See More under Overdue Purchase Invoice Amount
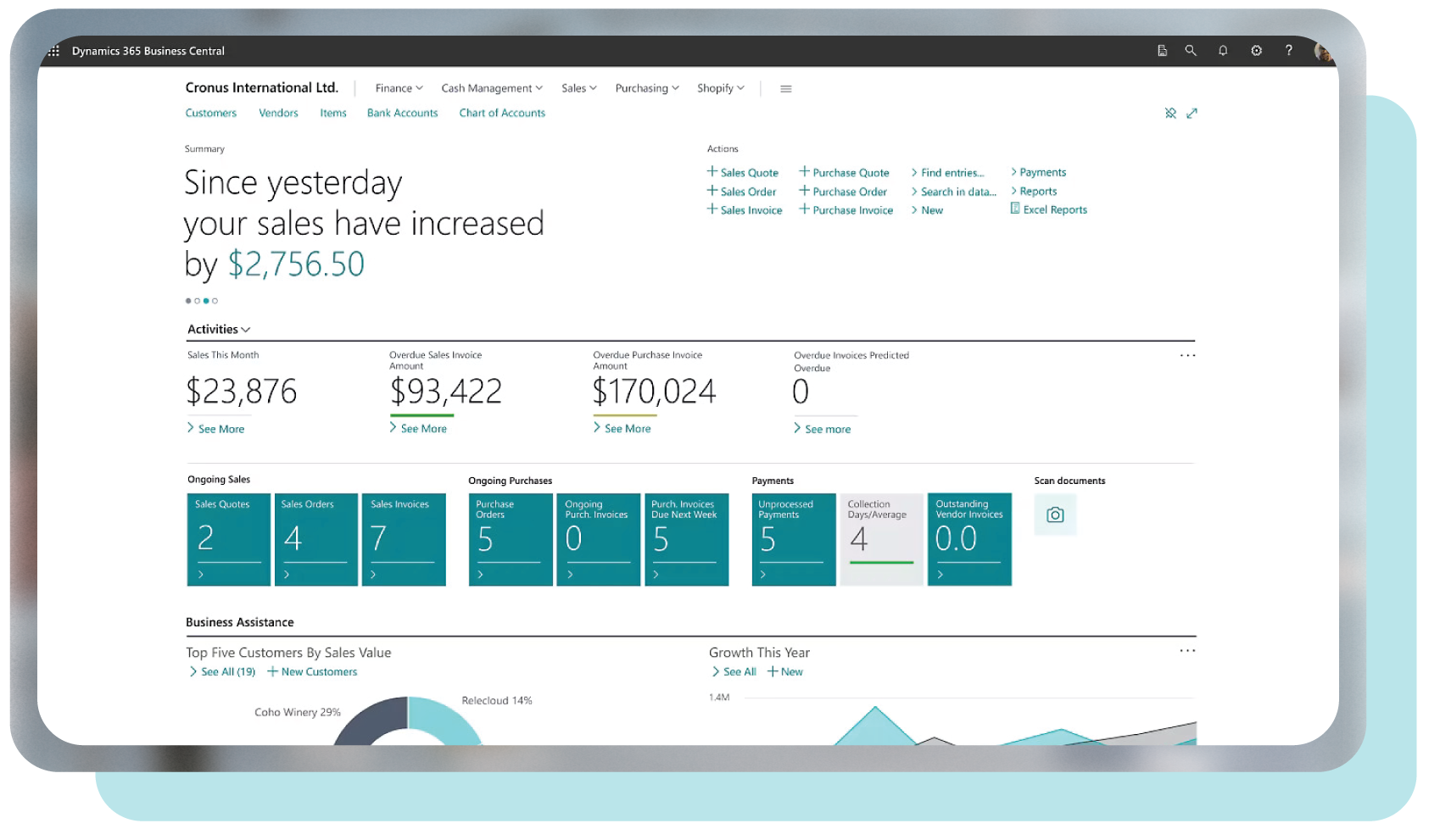 point(622,429)
